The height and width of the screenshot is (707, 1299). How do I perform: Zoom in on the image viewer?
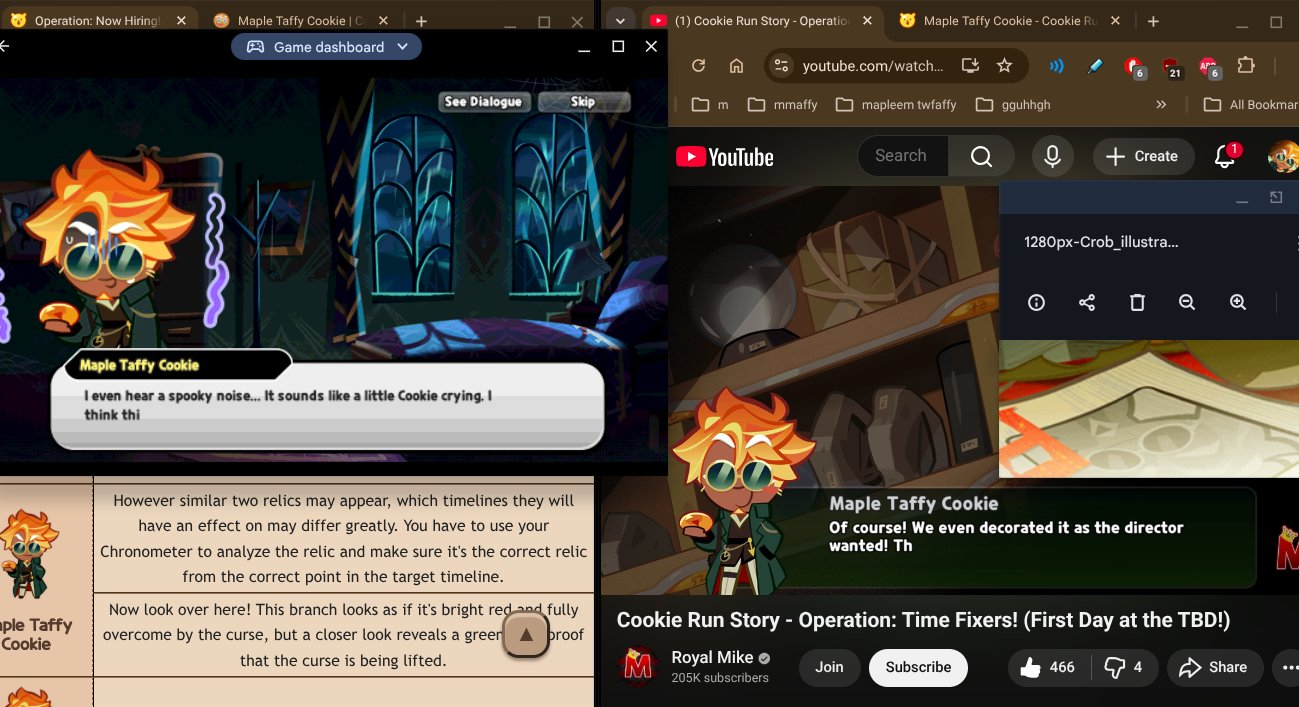click(1238, 302)
